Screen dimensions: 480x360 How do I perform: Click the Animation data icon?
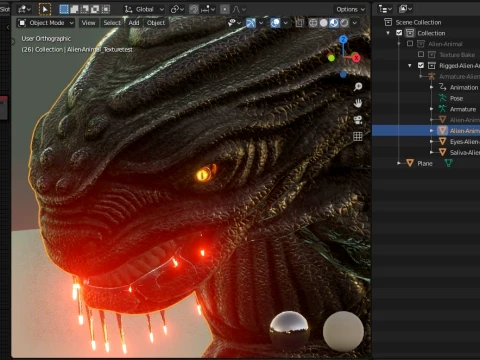442,87
